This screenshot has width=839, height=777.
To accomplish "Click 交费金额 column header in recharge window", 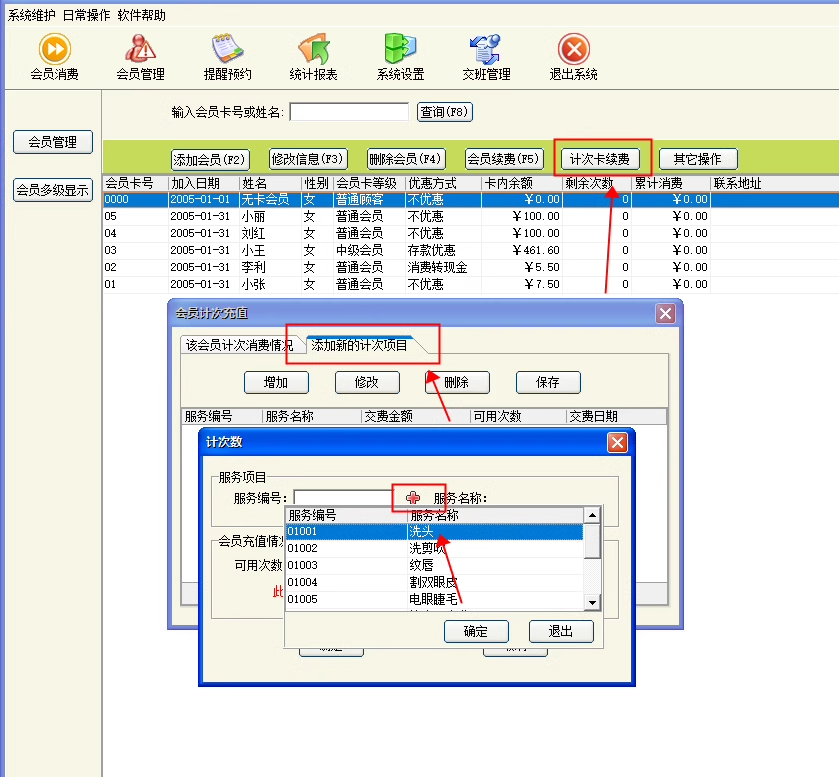I will [x=416, y=416].
